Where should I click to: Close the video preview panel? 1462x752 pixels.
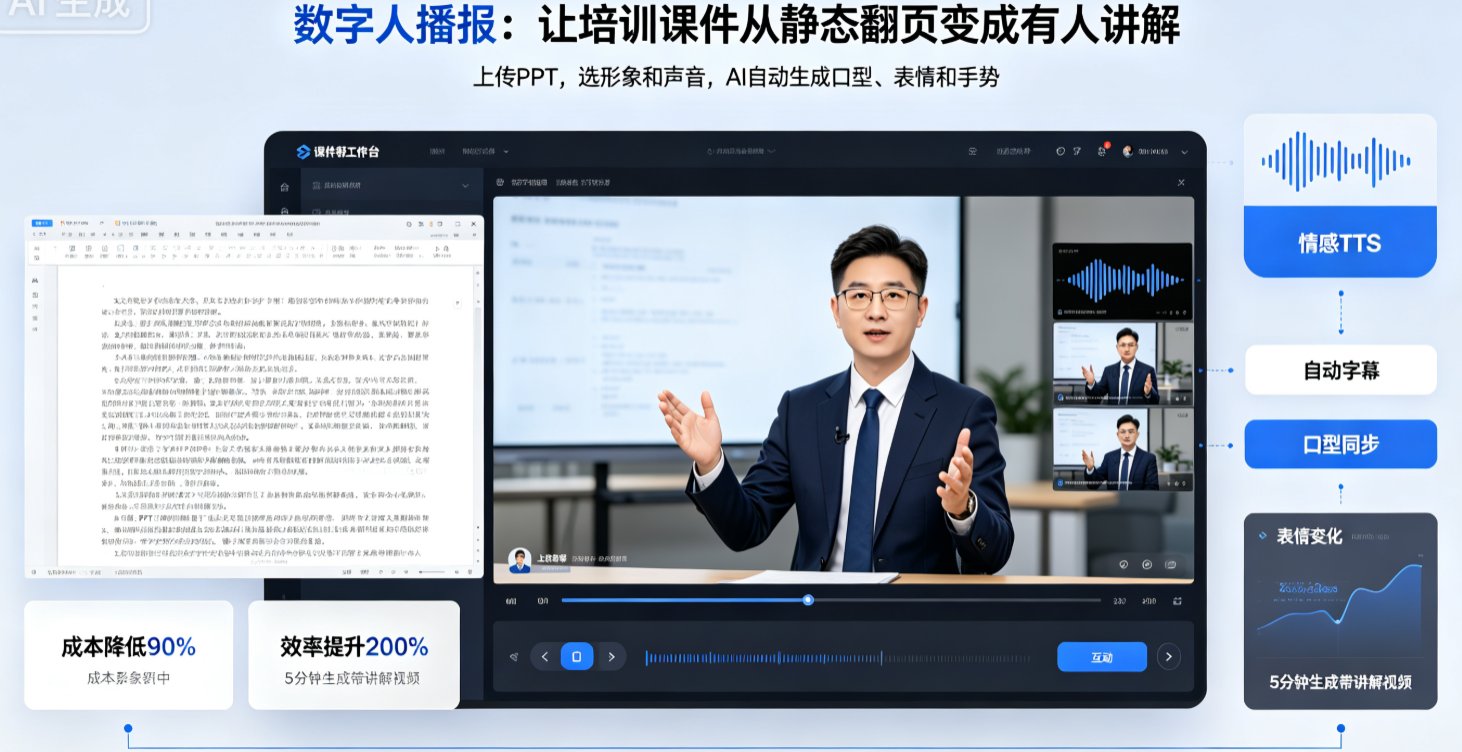click(1181, 183)
